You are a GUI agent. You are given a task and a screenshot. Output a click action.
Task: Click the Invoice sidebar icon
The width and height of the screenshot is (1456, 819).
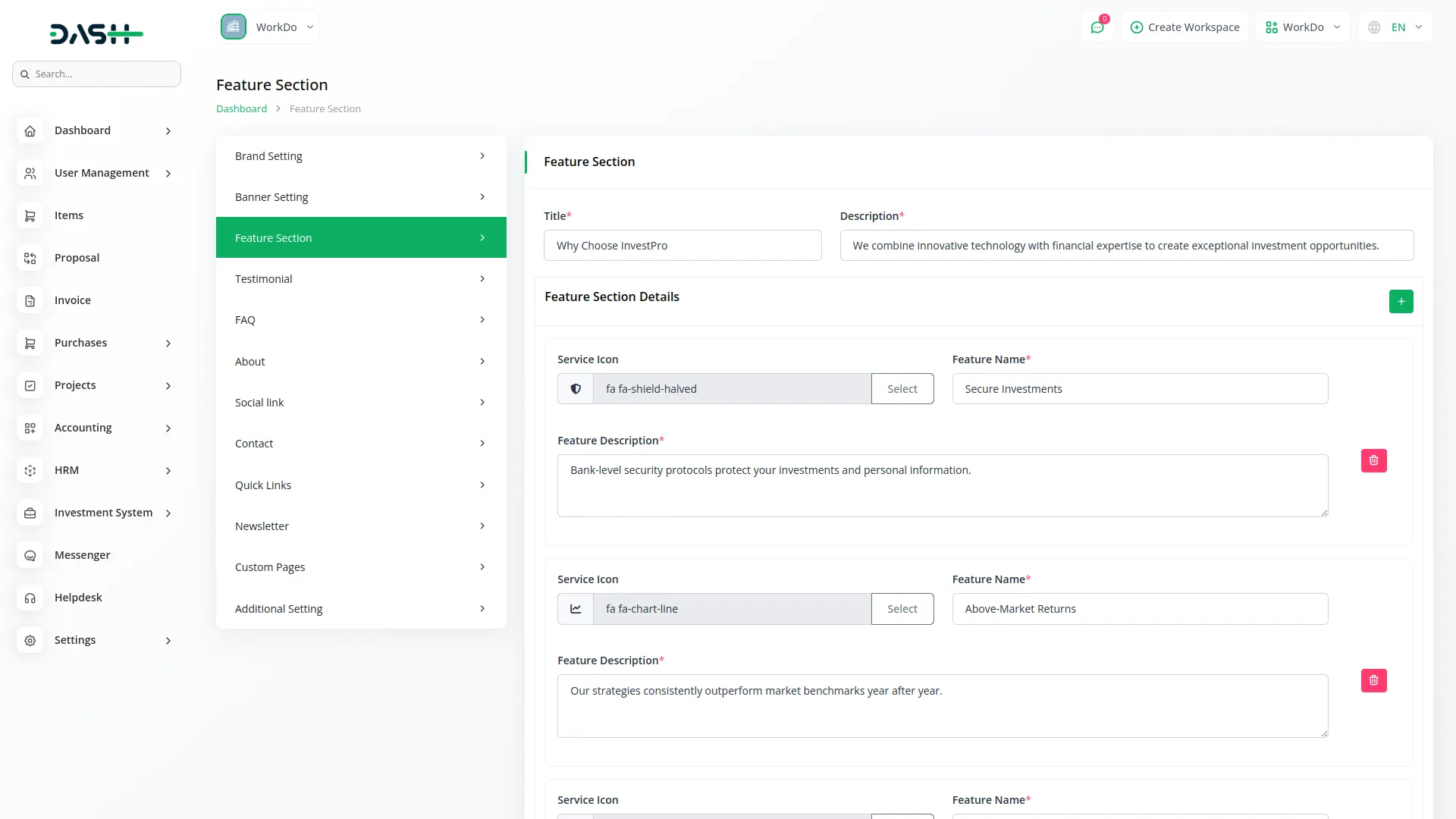[x=30, y=301]
